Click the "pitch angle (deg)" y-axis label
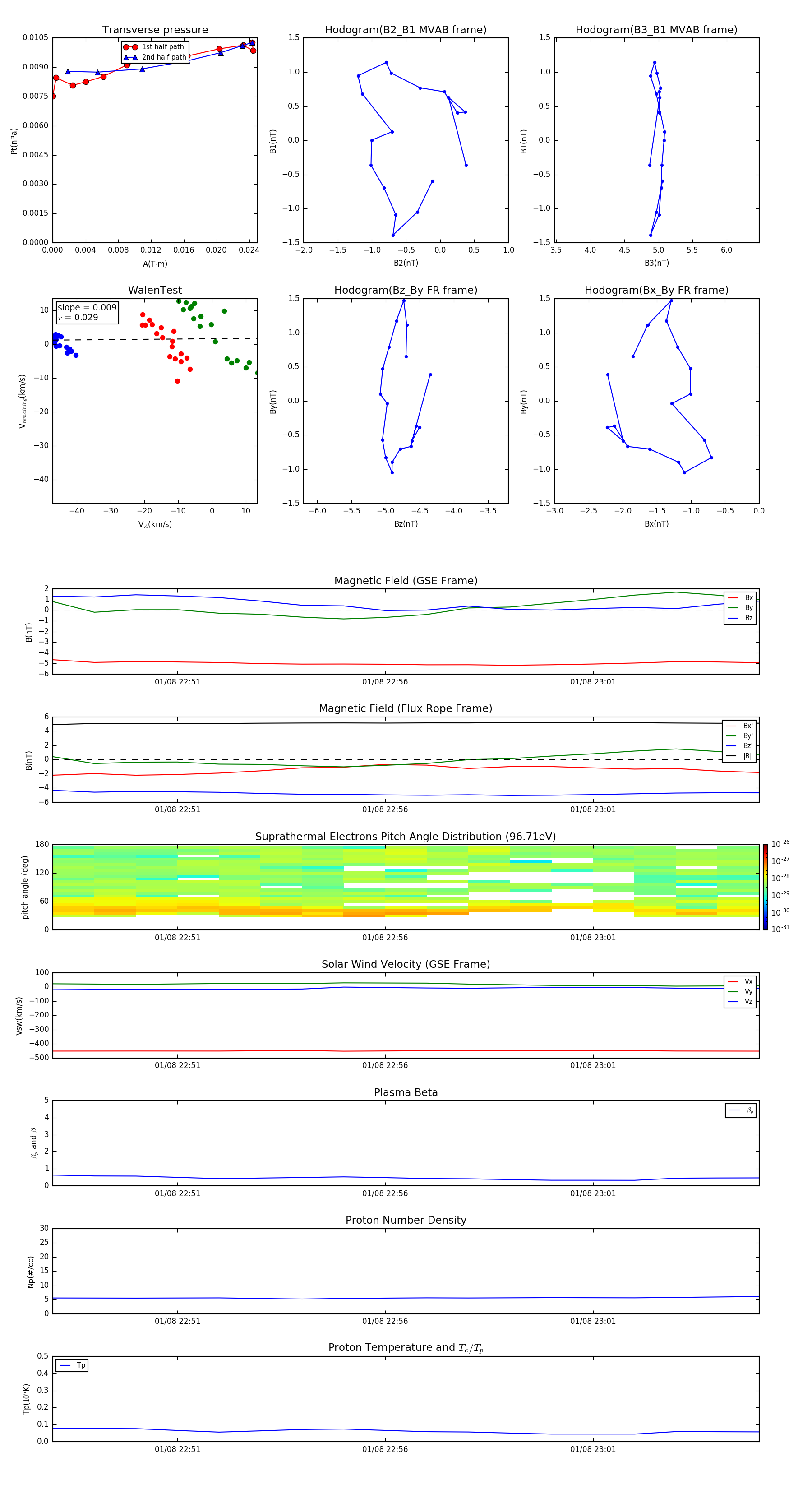Screen dimensions: 812x1489 click(25, 887)
